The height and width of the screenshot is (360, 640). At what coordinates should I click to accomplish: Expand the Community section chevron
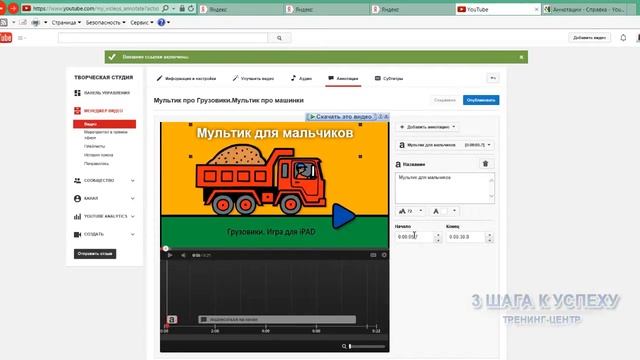click(133, 180)
